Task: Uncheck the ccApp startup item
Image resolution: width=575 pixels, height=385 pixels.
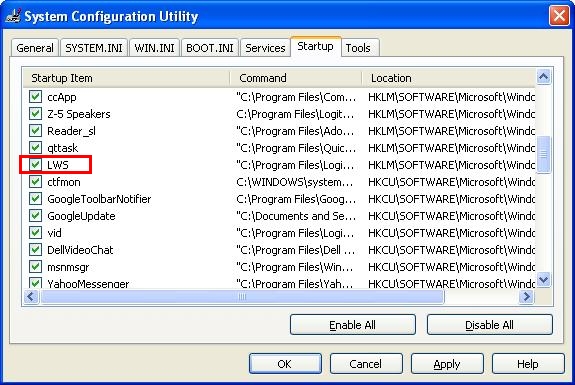Action: pyautogui.click(x=35, y=97)
